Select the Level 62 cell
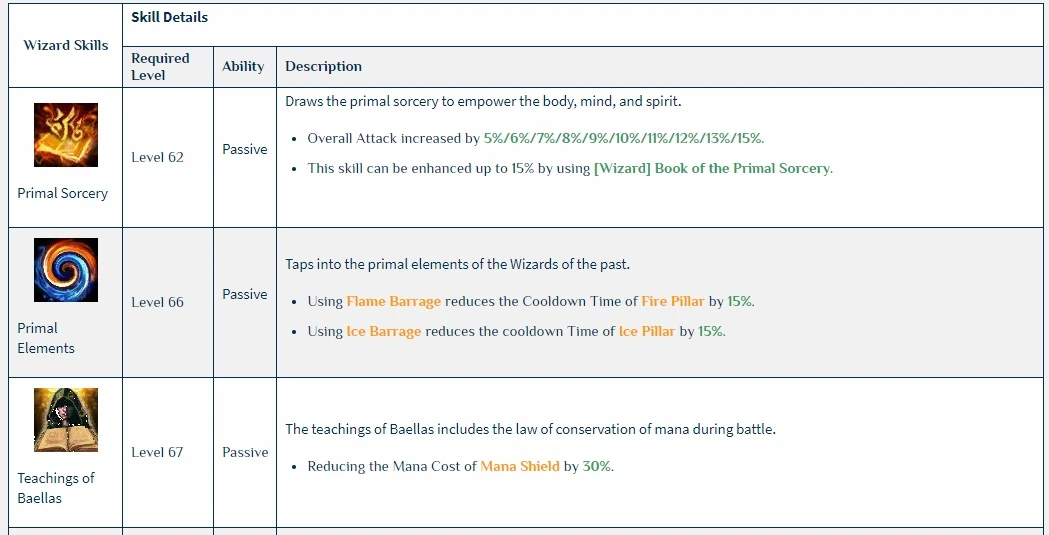Screen dimensions: 1049x535 (x=158, y=157)
